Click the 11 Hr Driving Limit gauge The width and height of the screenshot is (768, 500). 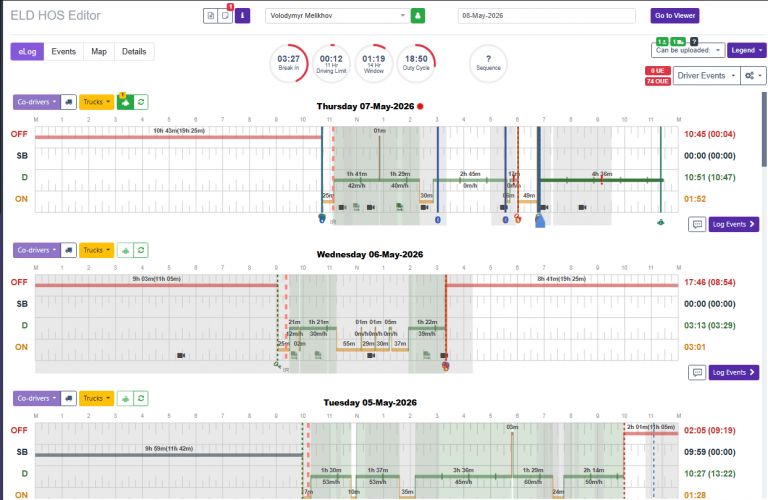[331, 63]
